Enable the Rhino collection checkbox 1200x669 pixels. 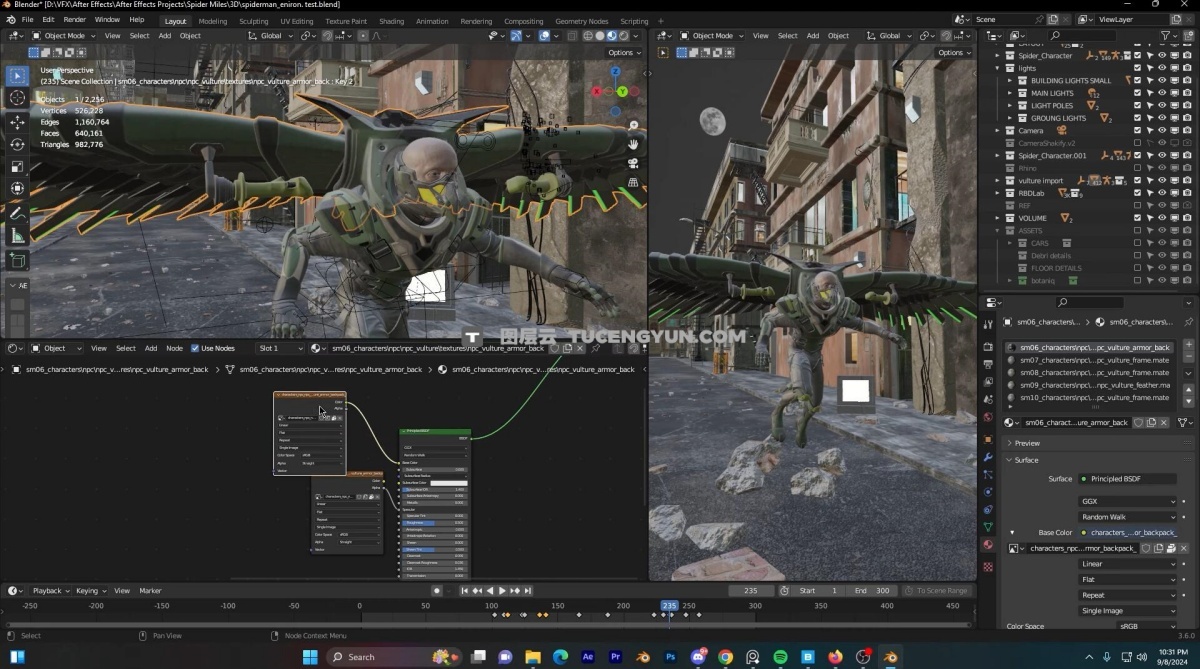tap(1137, 168)
